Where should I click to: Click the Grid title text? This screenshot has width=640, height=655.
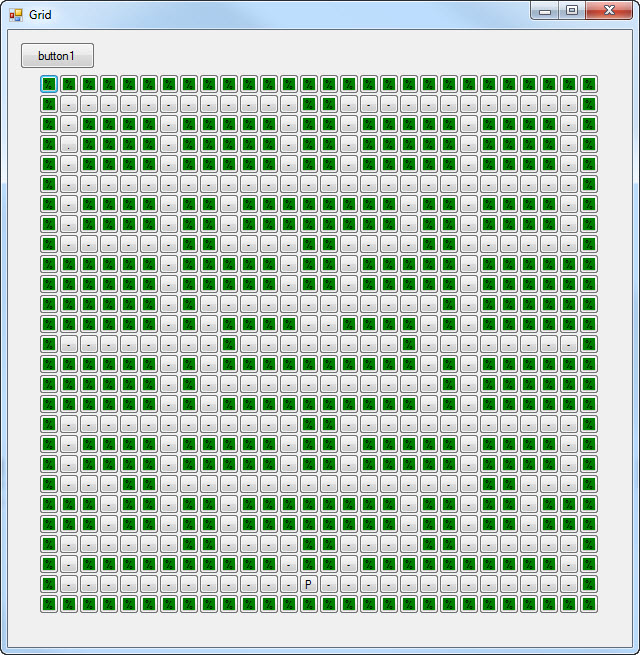coord(40,15)
